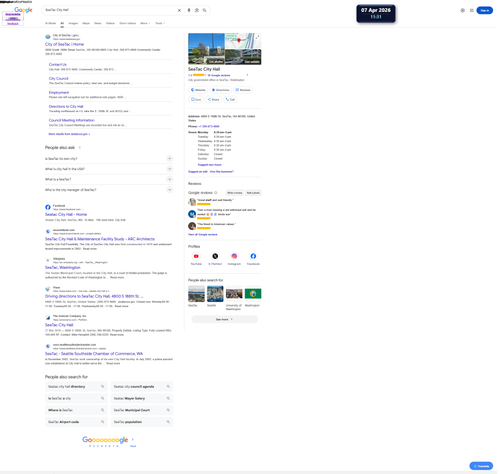Image resolution: width=500 pixels, height=474 pixels.
Task: Click the Facebook result favicon
Action: click(x=48, y=207)
